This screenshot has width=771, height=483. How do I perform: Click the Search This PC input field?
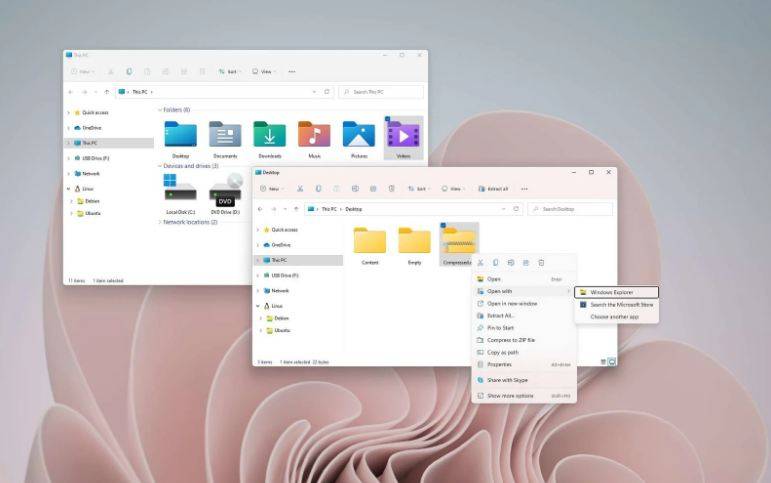pos(381,92)
